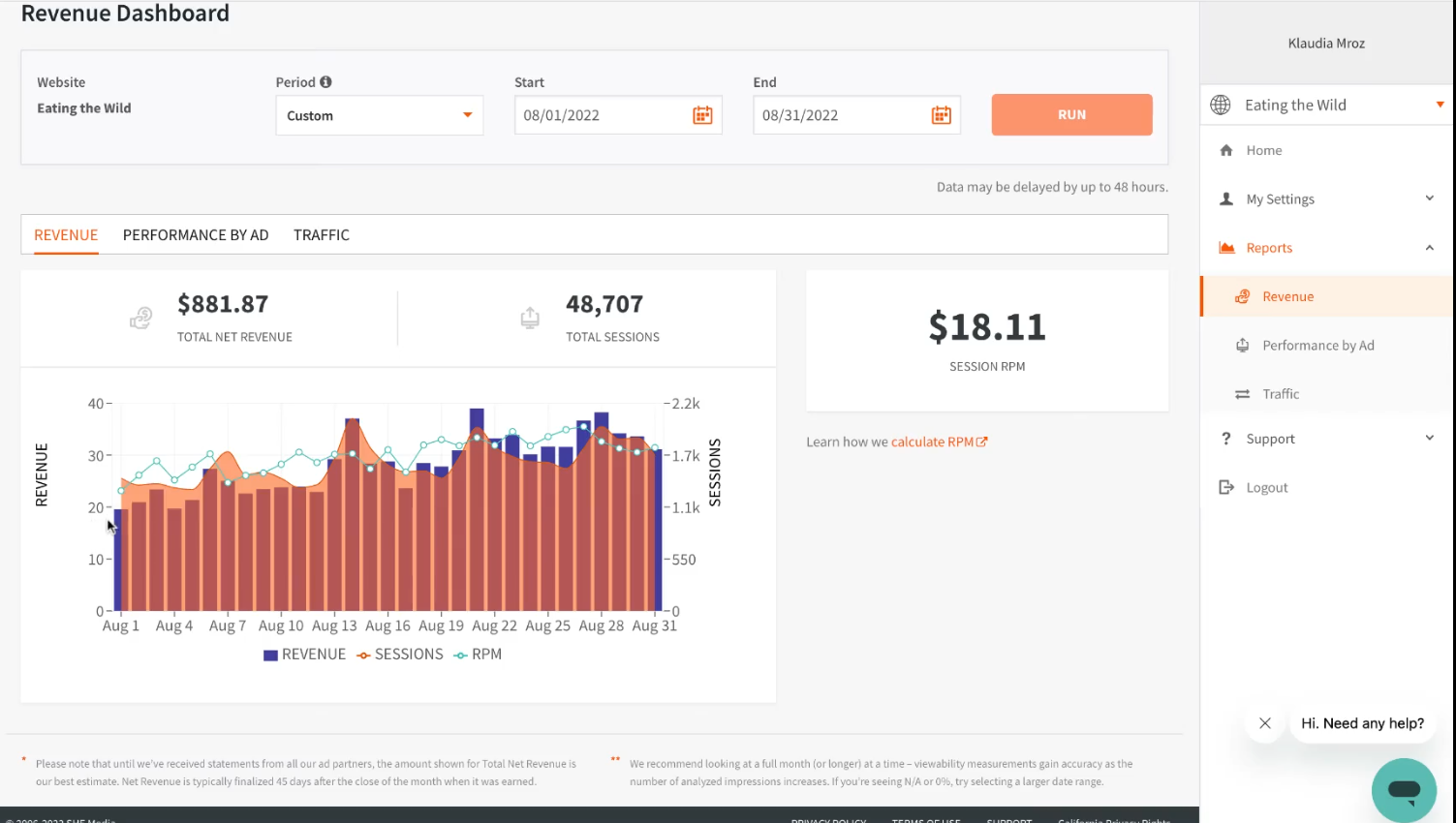Click the Revenue coins icon in sidebar
Image resolution: width=1456 pixels, height=823 pixels.
click(1242, 296)
